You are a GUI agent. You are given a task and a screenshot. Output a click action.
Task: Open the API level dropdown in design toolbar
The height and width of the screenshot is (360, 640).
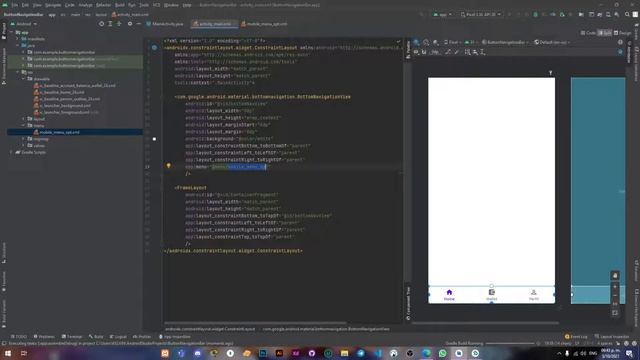click(x=471, y=42)
